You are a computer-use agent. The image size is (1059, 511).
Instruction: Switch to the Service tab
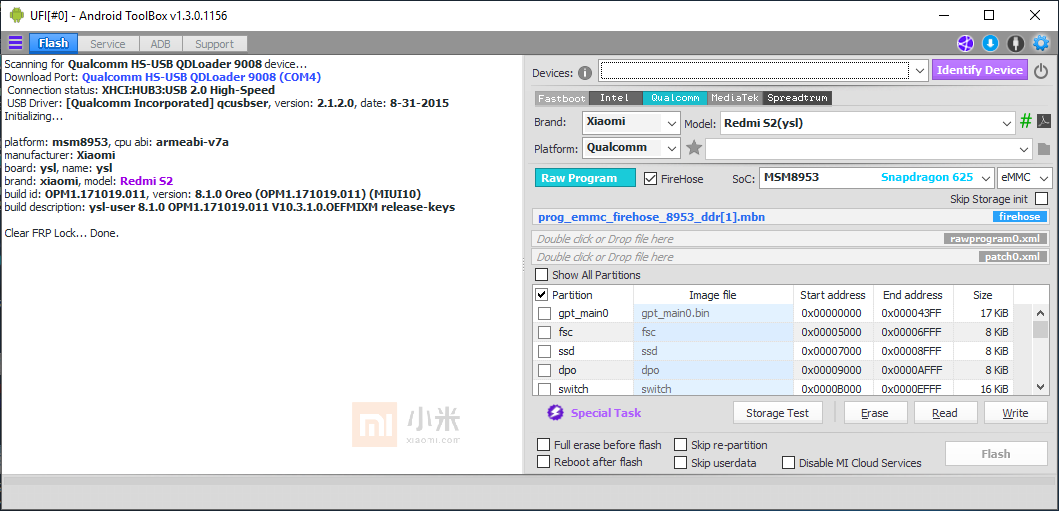[x=108, y=44]
